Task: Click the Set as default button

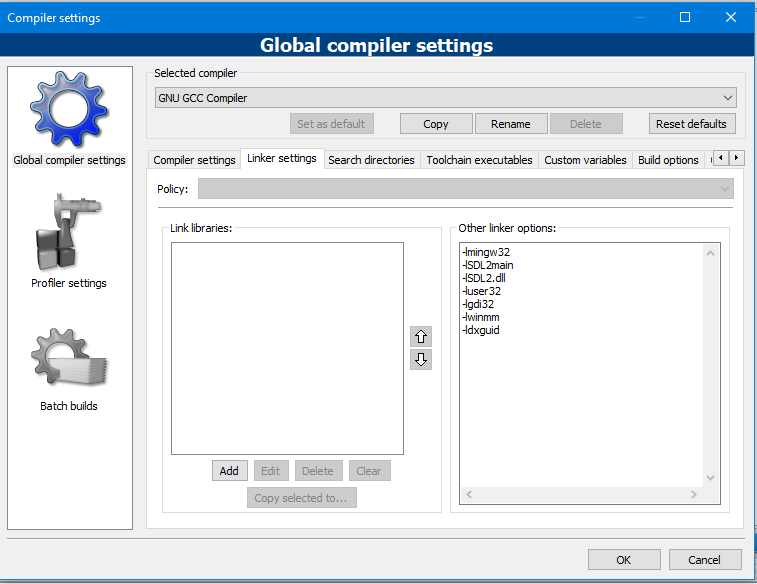Action: tap(332, 124)
